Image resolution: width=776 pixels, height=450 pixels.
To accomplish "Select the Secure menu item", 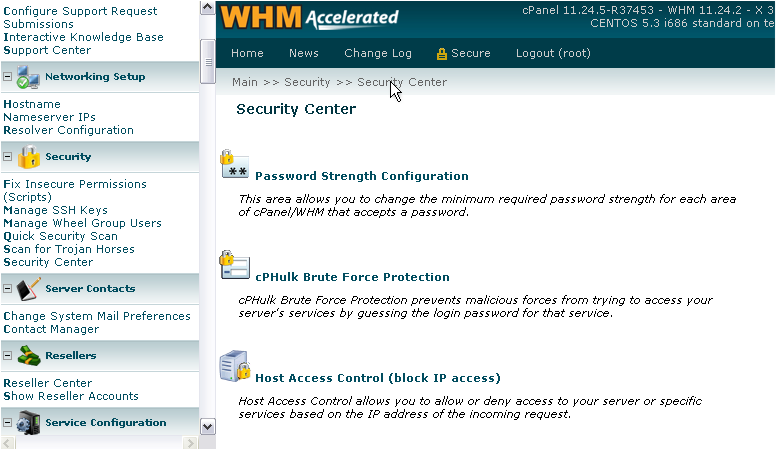I will coord(471,53).
